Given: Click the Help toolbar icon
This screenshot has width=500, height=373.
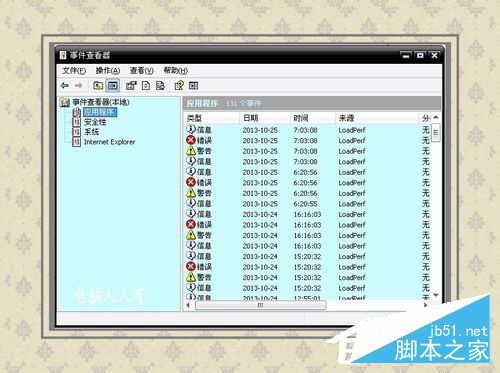Looking at the screenshot, I should click(179, 86).
